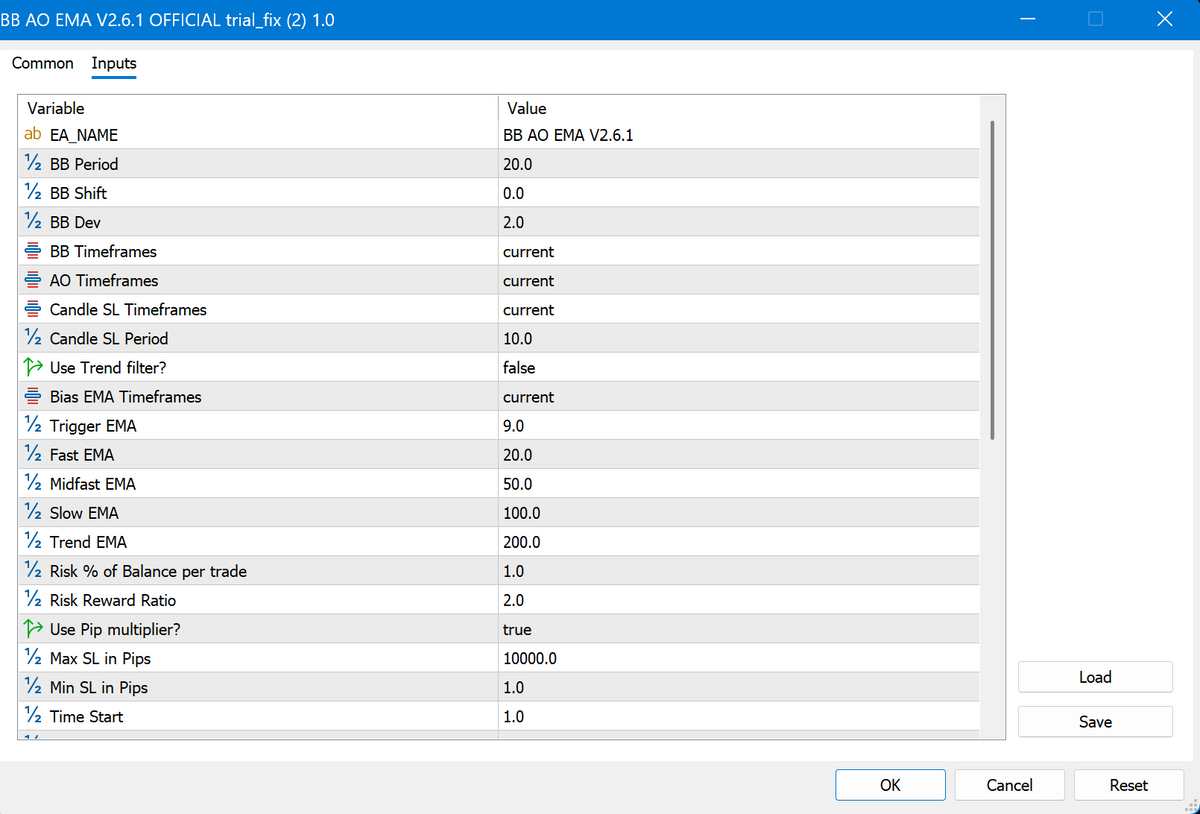Click the enum icon next to AO Timeframes

pyautogui.click(x=32, y=281)
